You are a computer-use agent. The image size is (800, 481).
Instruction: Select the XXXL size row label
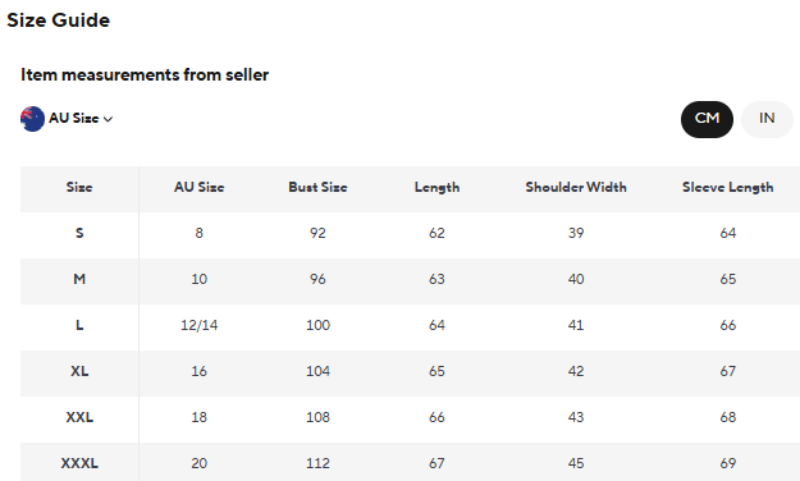[x=79, y=463]
